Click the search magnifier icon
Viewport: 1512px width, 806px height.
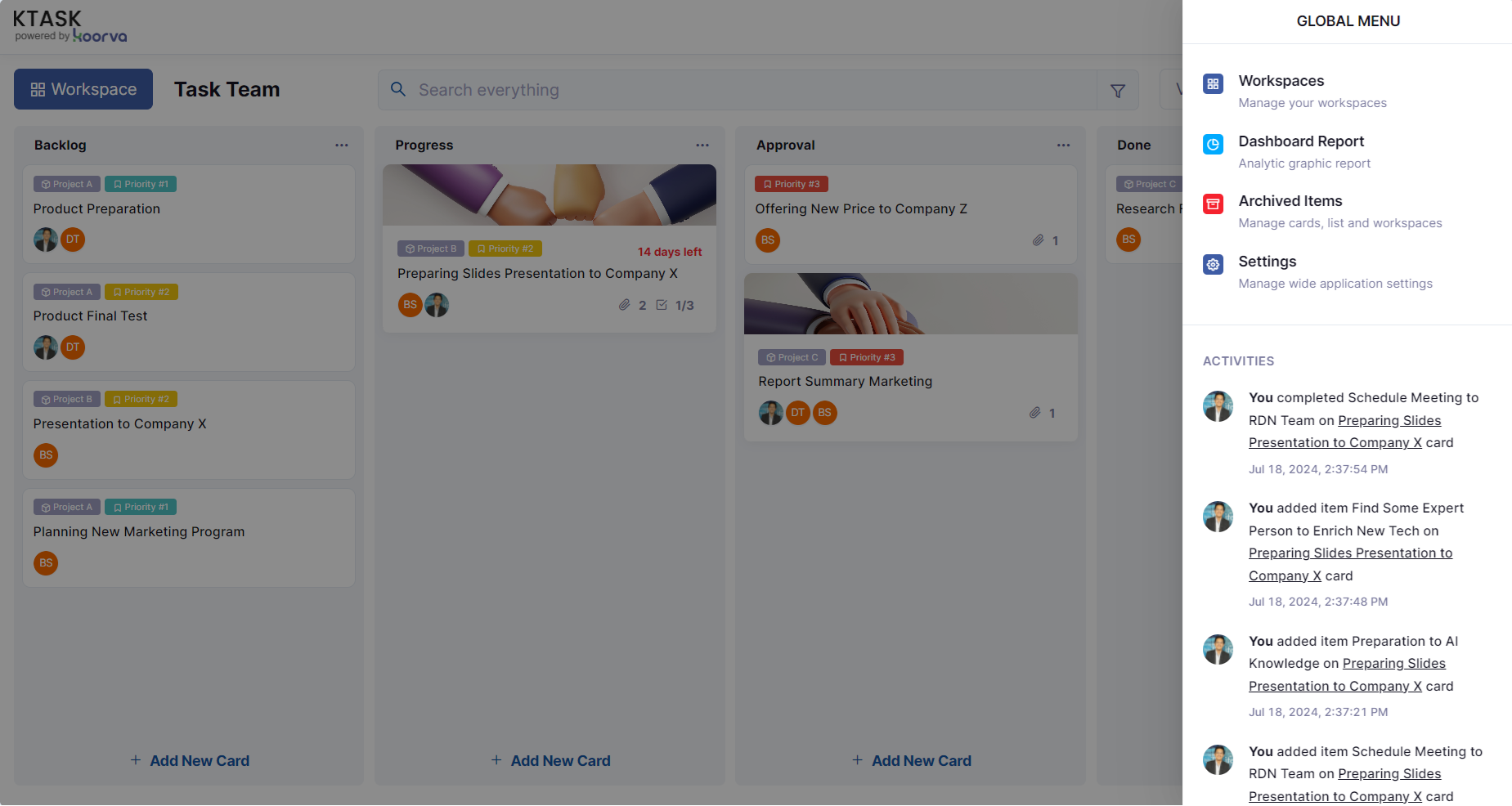tap(398, 89)
